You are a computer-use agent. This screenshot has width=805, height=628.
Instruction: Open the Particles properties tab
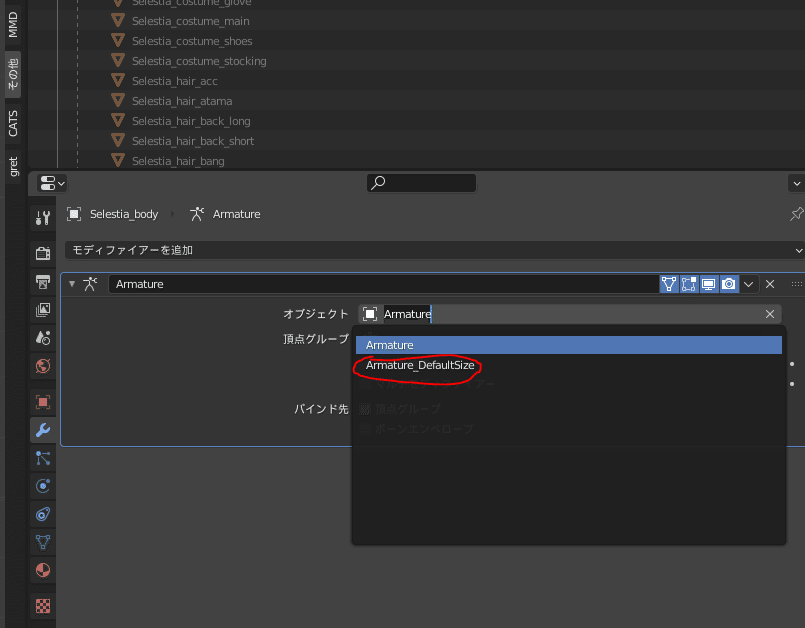(x=43, y=458)
